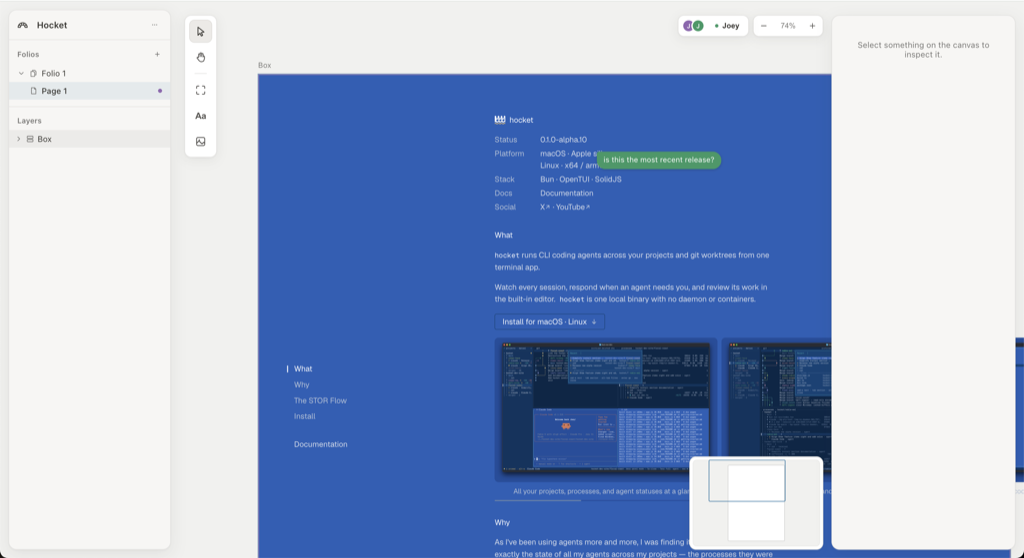The width and height of the screenshot is (1024, 558).
Task: Click the Install for macOS · Linux button
Action: [x=549, y=321]
